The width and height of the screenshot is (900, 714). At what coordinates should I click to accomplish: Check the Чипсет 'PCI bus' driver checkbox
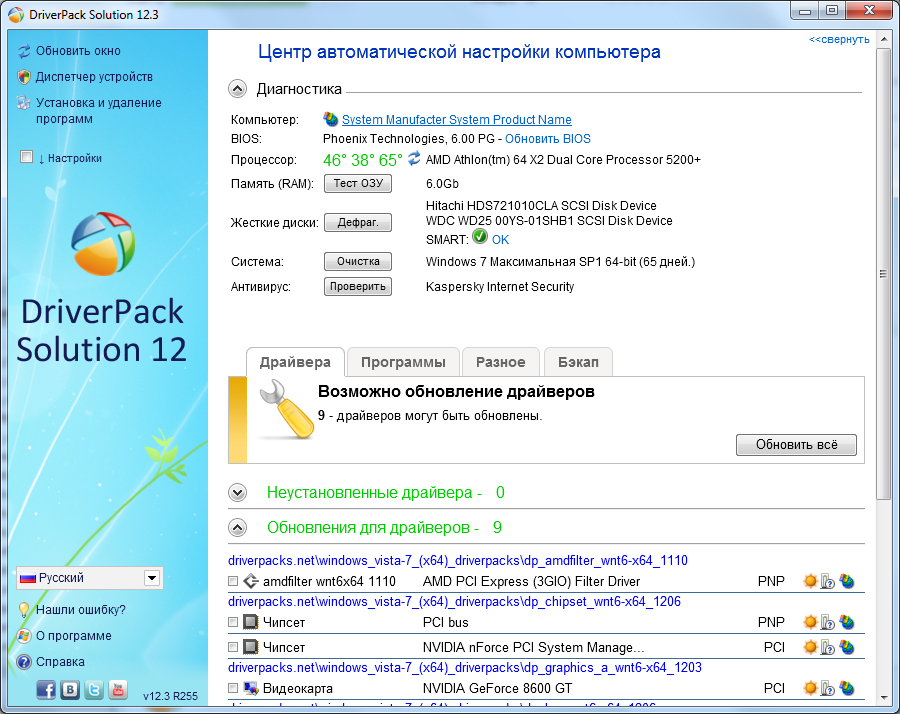click(233, 622)
